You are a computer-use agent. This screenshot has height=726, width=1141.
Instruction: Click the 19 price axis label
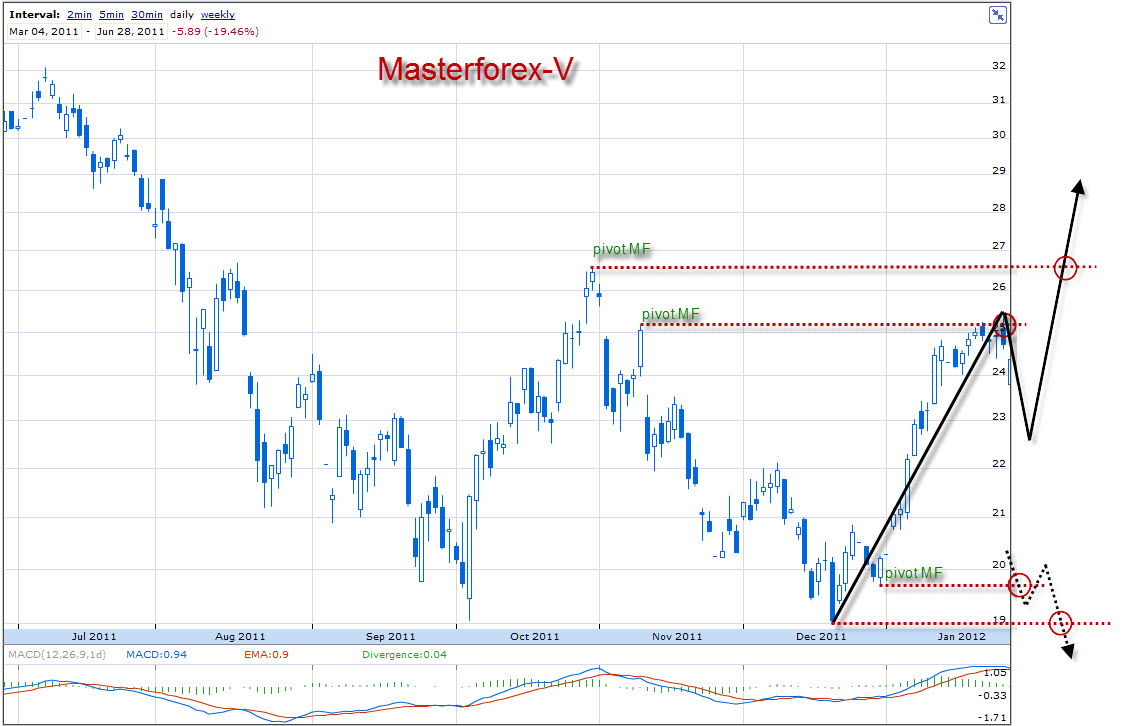pyautogui.click(x=999, y=620)
